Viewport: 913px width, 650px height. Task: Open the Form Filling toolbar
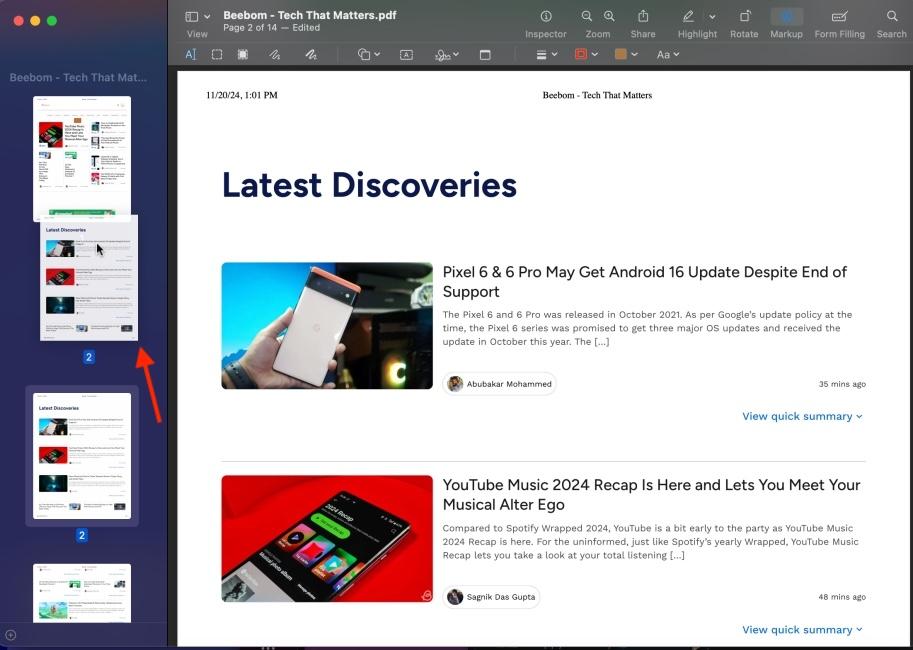point(840,16)
